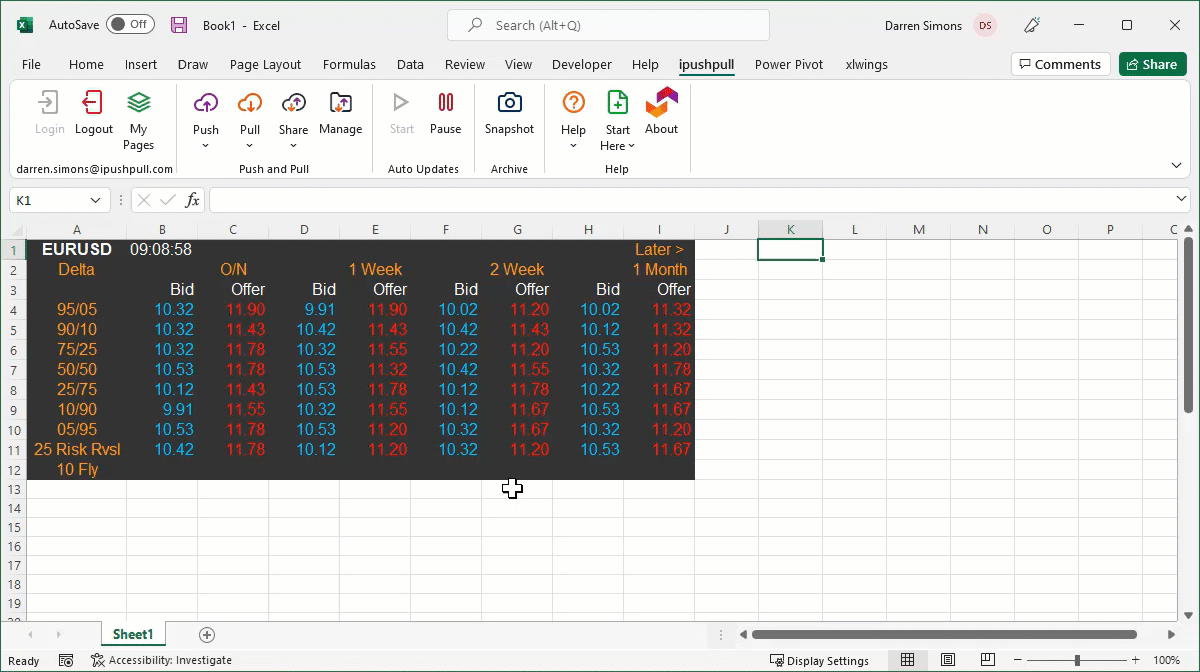The height and width of the screenshot is (672, 1200).
Task: Expand the formula bar
Action: (1181, 200)
